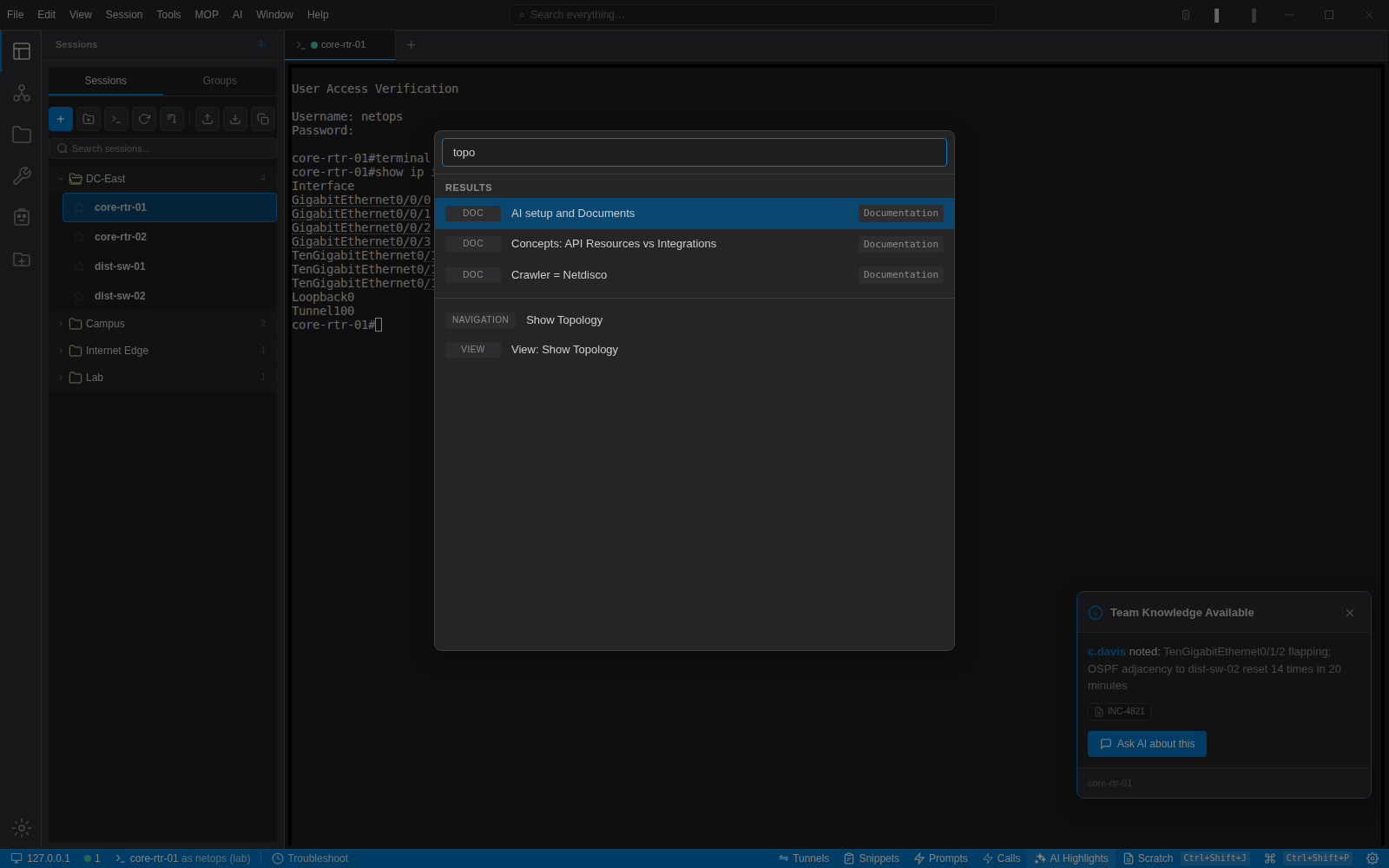The height and width of the screenshot is (868, 1389).
Task: Click the quick connect terminal toolbar icon
Action: [x=116, y=119]
